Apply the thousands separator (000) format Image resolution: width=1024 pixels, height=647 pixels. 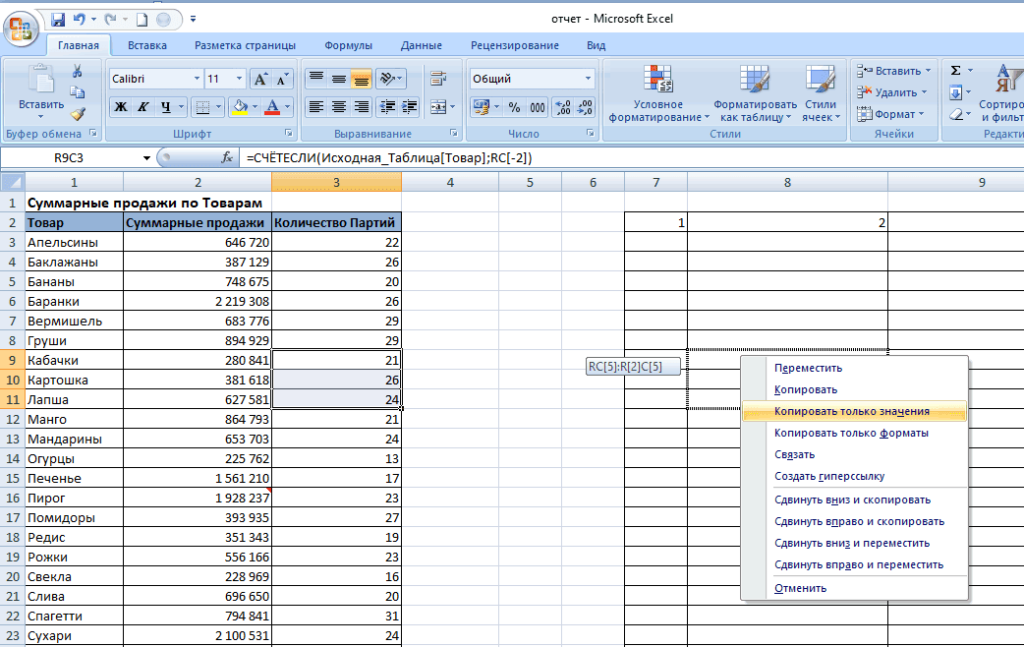tap(537, 106)
